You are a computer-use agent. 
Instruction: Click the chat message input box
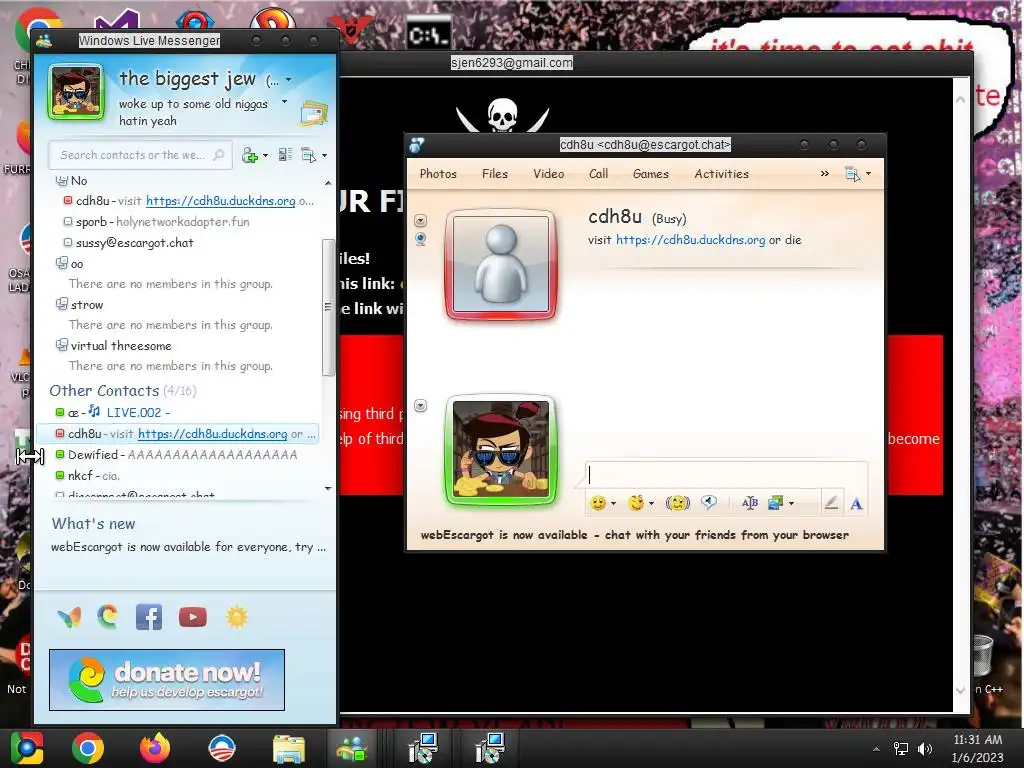(726, 475)
